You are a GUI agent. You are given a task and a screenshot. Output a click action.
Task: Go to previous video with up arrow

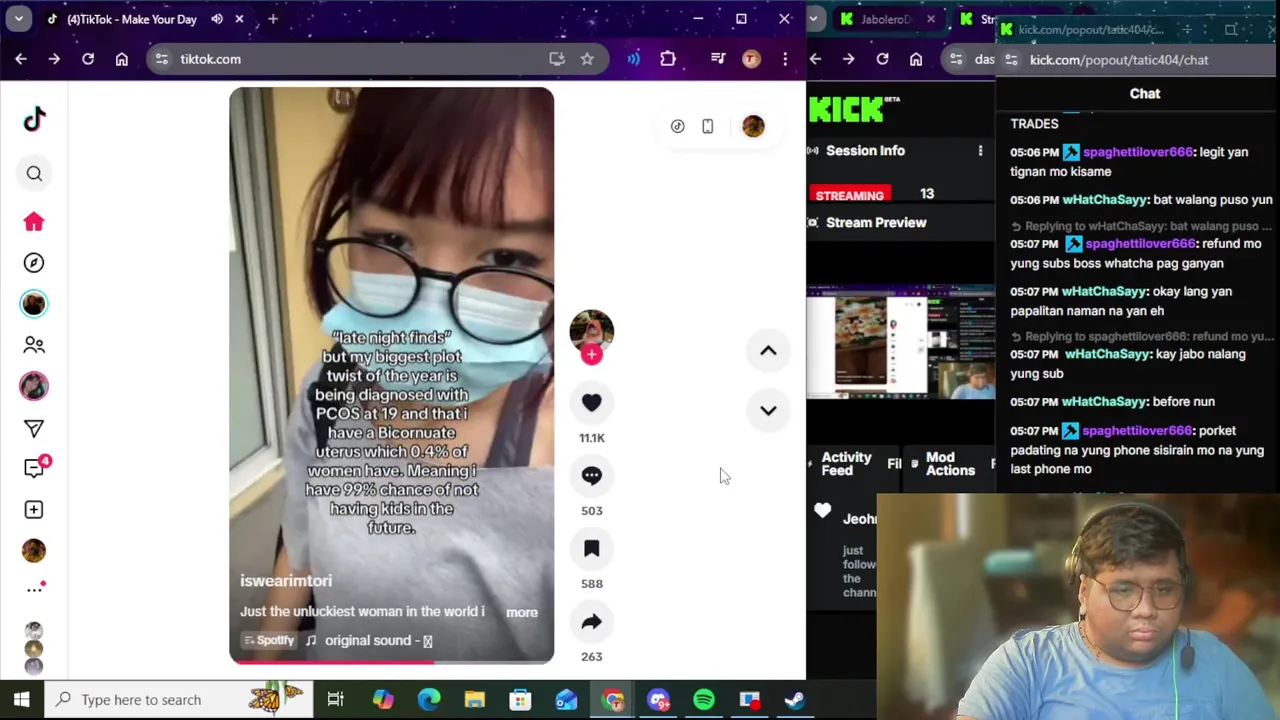coord(768,351)
